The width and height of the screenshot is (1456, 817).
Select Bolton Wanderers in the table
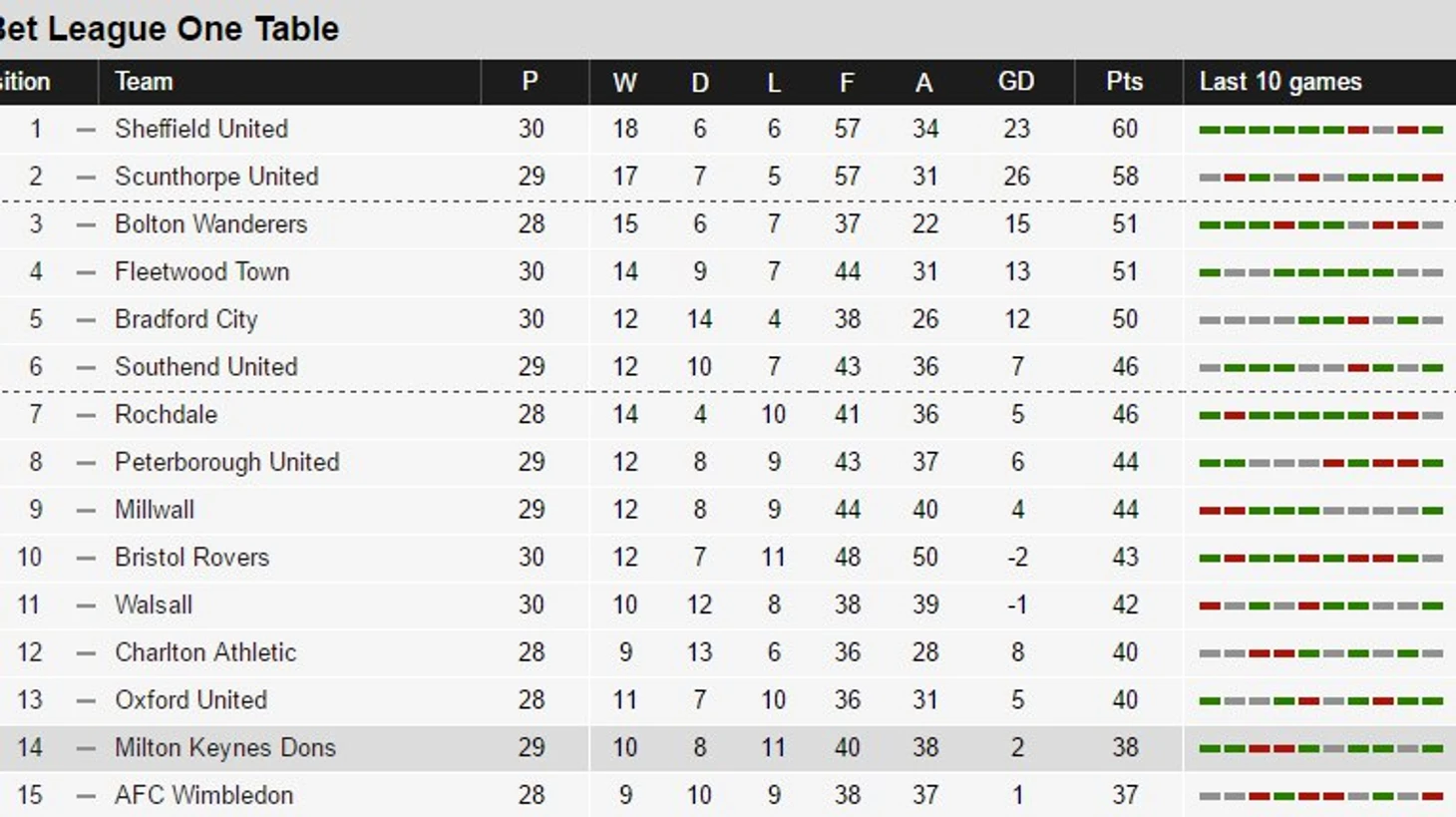click(210, 224)
